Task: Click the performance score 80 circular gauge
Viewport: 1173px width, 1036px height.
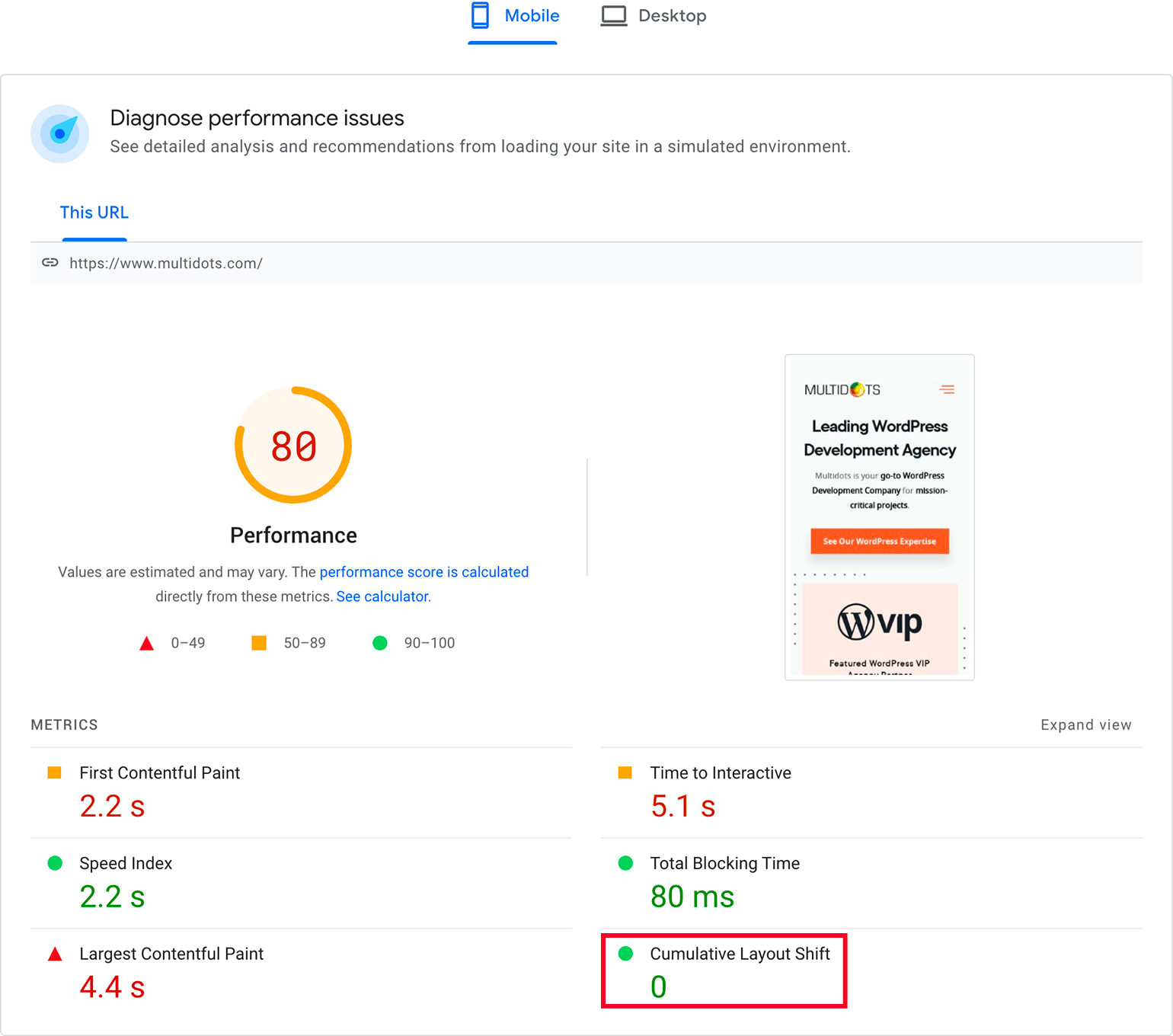Action: [x=293, y=446]
